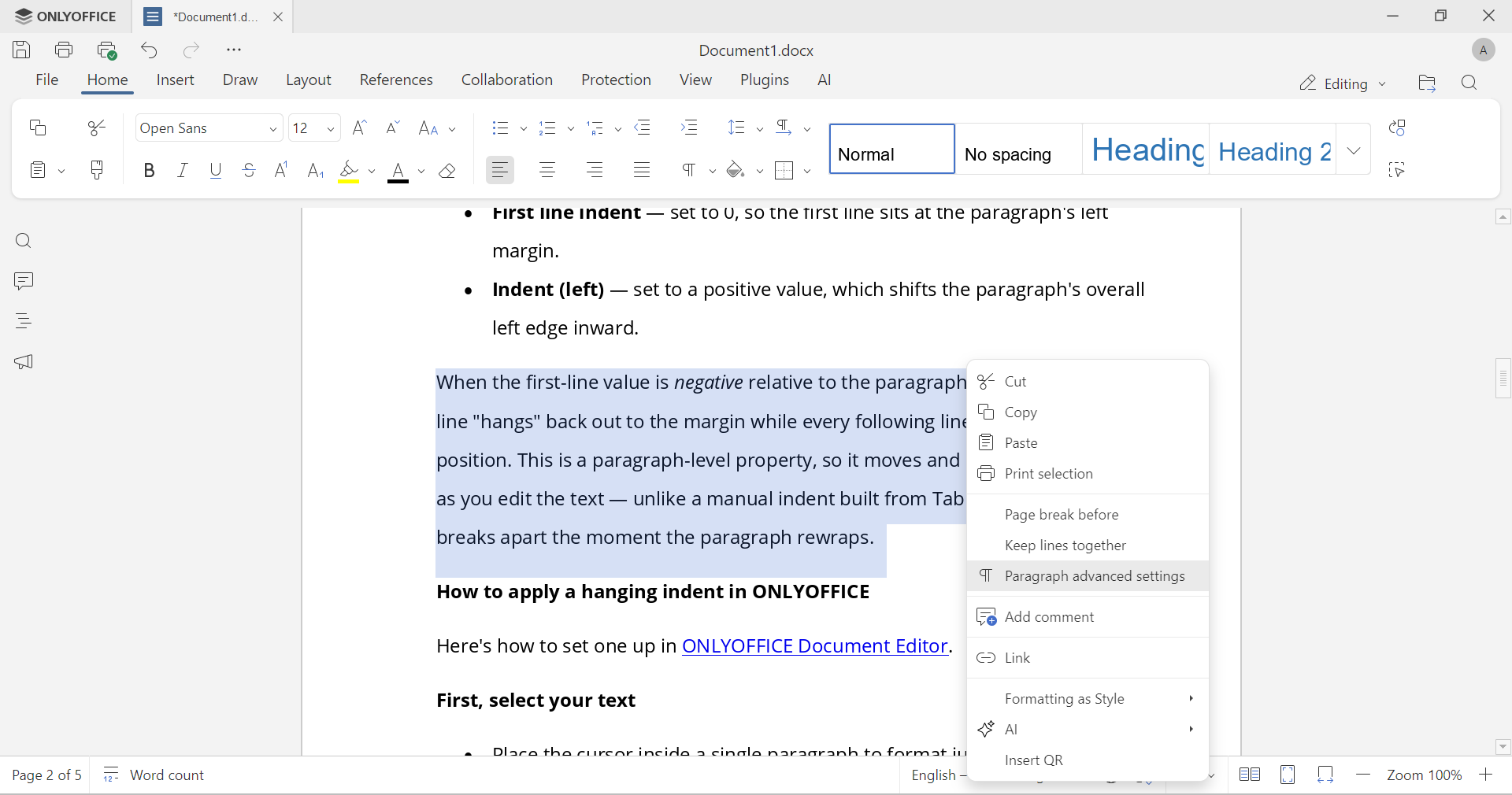Image resolution: width=1512 pixels, height=795 pixels.
Task: Click the Copy style paintbrush icon
Action: click(x=97, y=170)
